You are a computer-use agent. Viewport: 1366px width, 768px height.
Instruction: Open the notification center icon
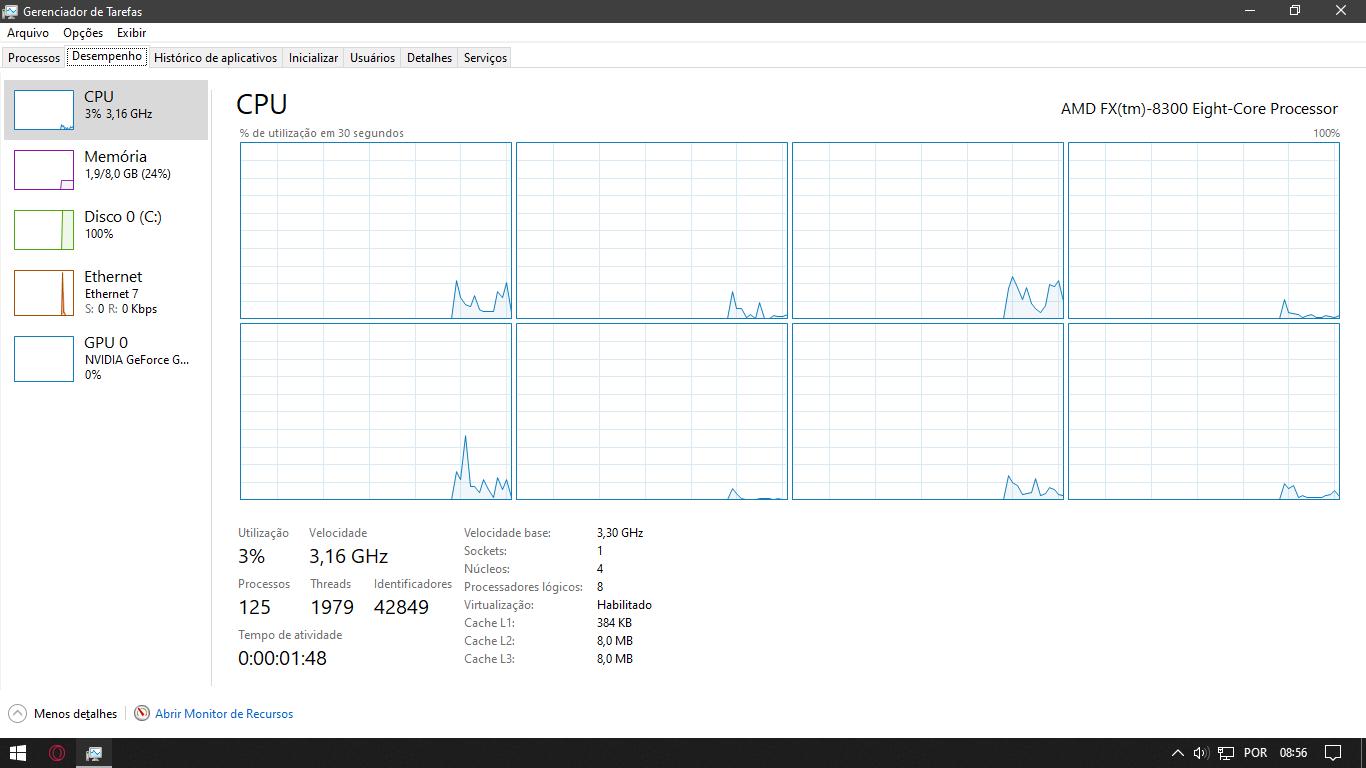(1333, 753)
